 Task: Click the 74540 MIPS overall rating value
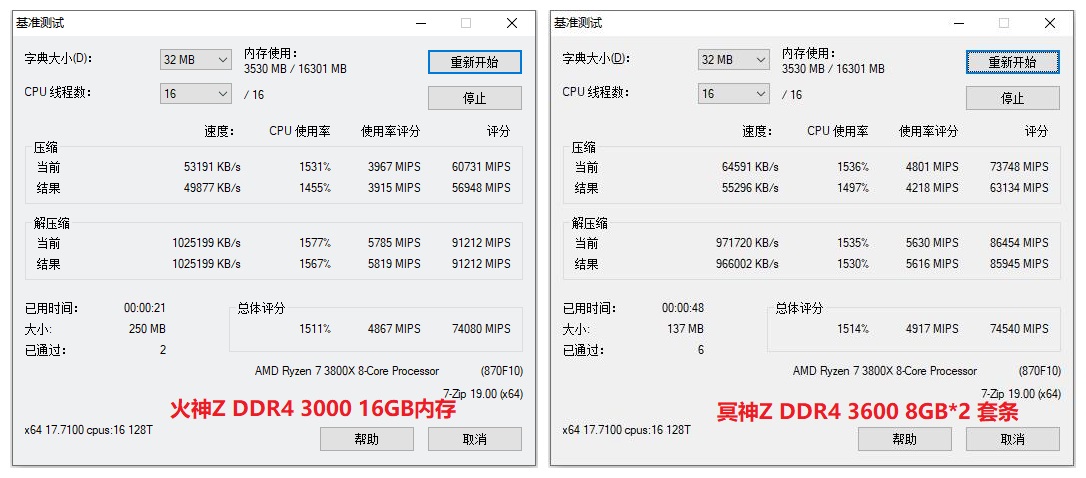[x=1019, y=328]
